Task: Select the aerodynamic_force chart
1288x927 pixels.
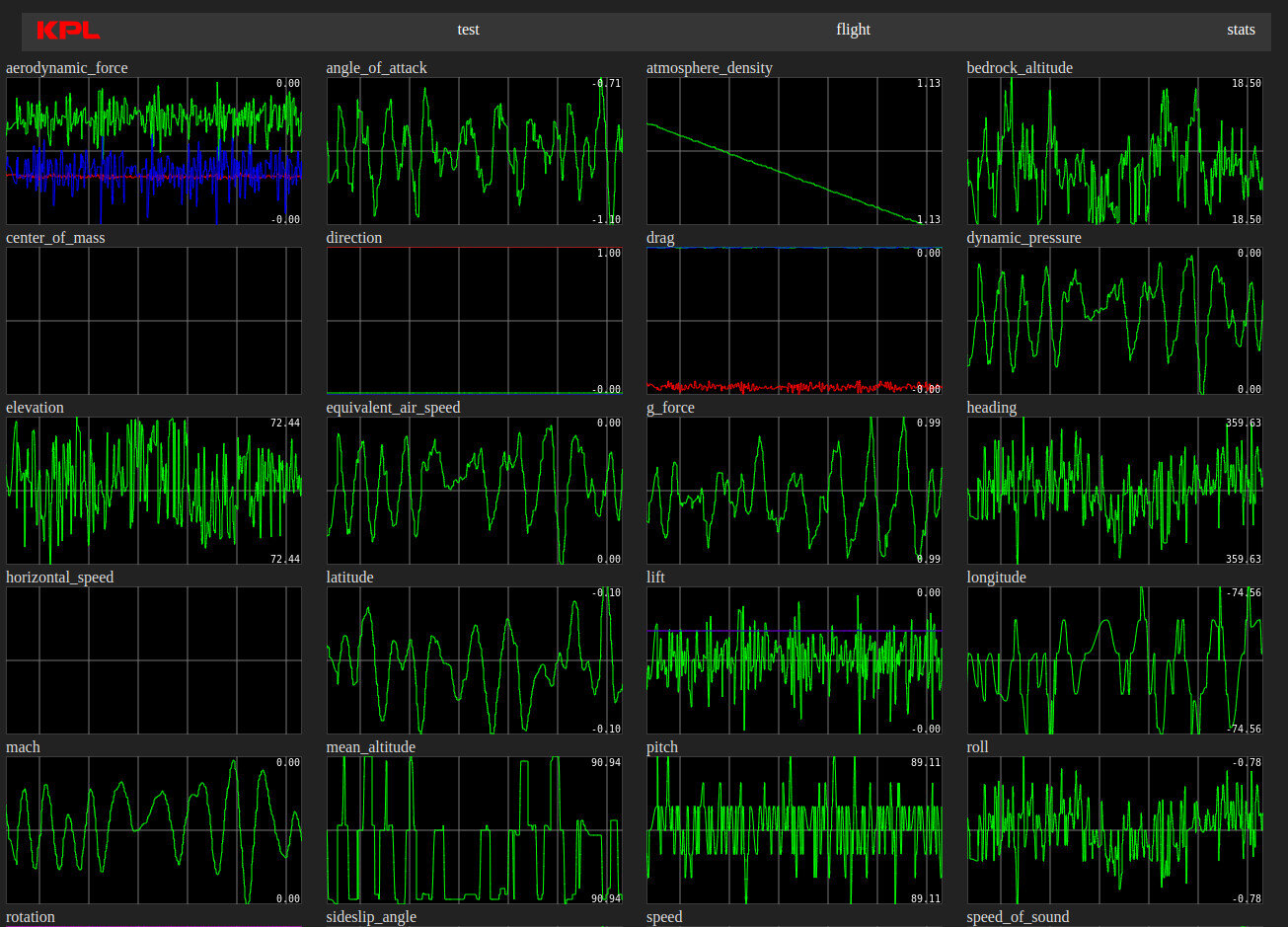Action: click(154, 151)
